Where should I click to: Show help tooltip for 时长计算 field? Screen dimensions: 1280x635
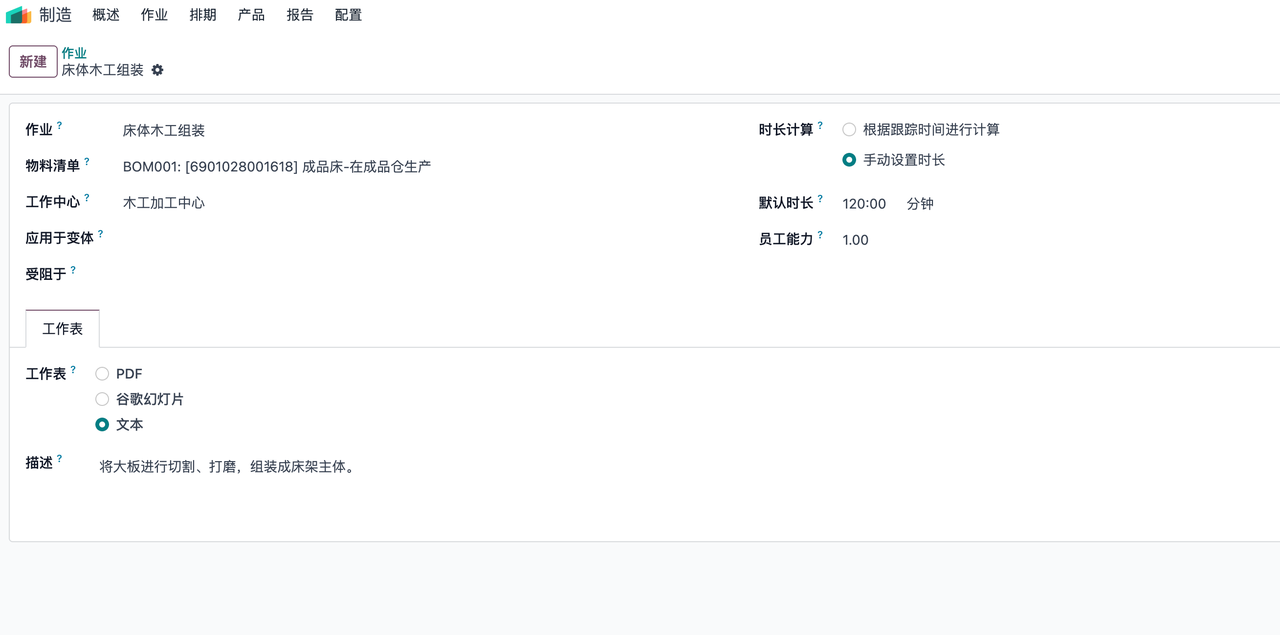[820, 126]
